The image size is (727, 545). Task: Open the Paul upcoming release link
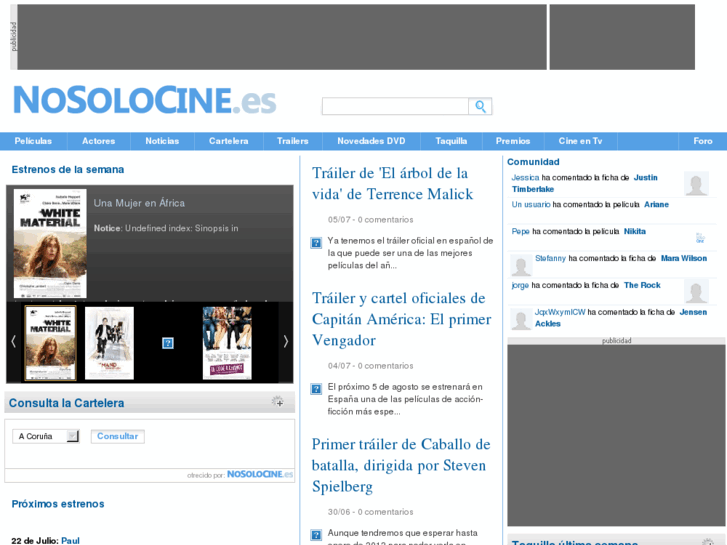(70, 540)
